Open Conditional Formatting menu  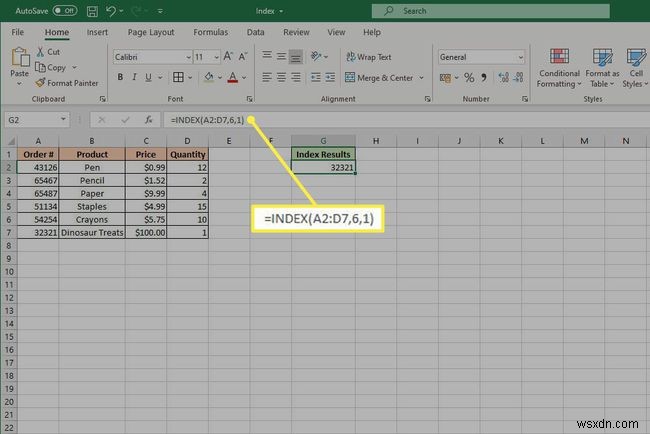coord(559,68)
